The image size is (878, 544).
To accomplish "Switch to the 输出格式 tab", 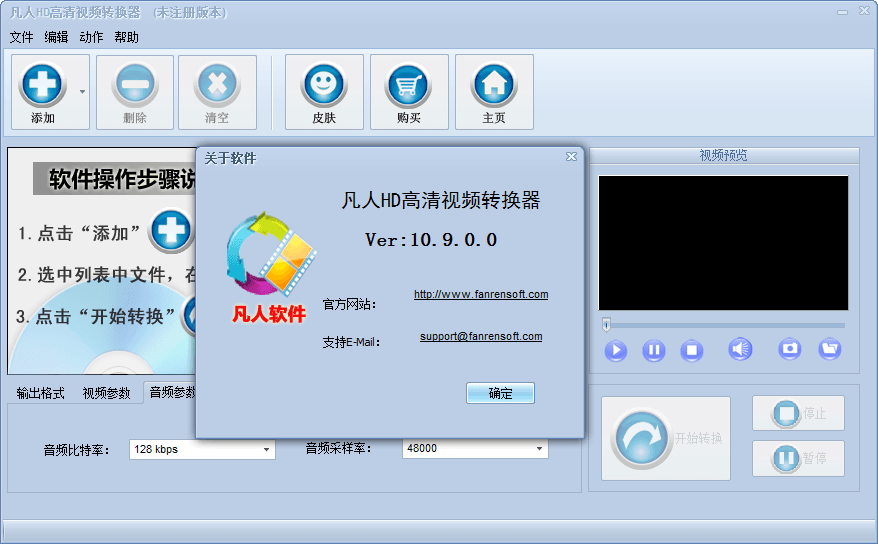I will pyautogui.click(x=41, y=393).
